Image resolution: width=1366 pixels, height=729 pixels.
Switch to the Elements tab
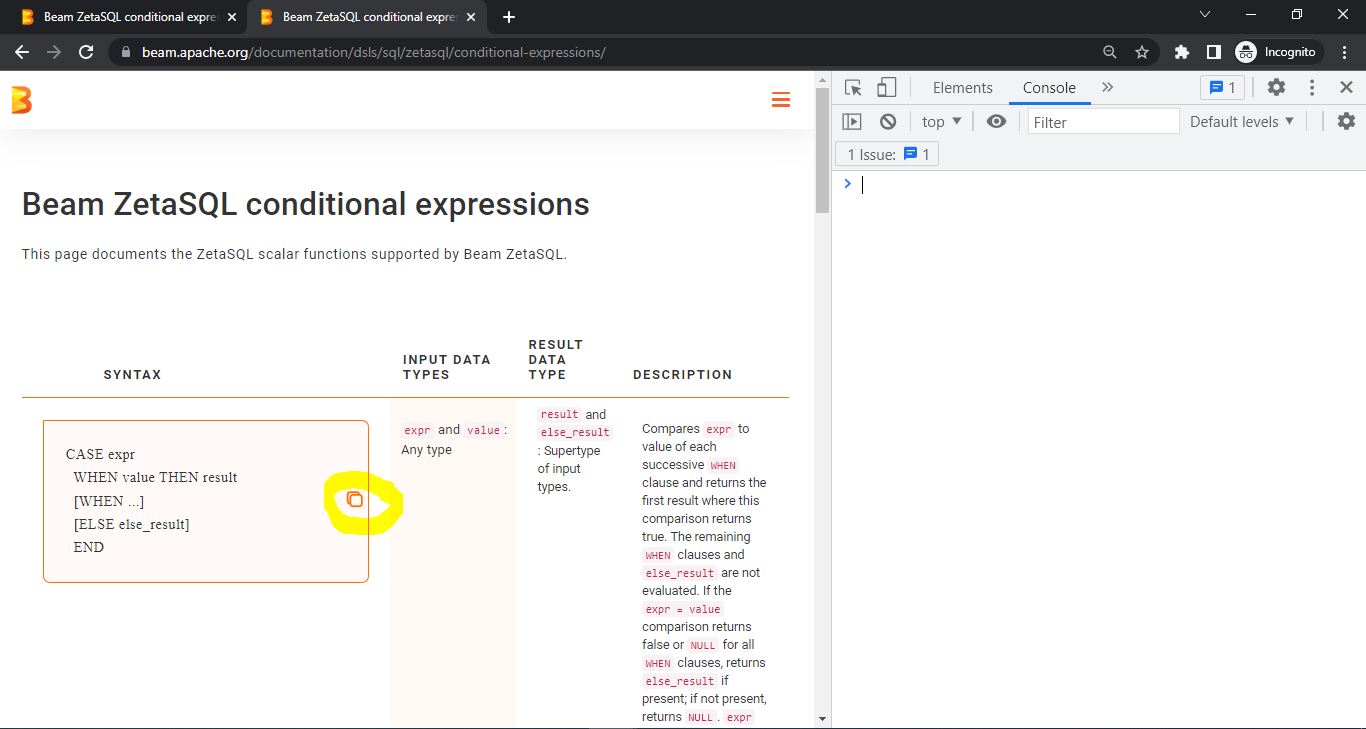(x=962, y=88)
